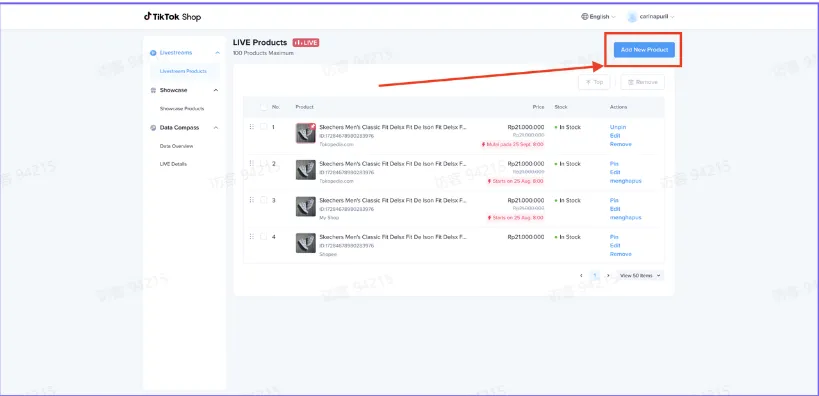Select the Data Compass menu heading

179,128
